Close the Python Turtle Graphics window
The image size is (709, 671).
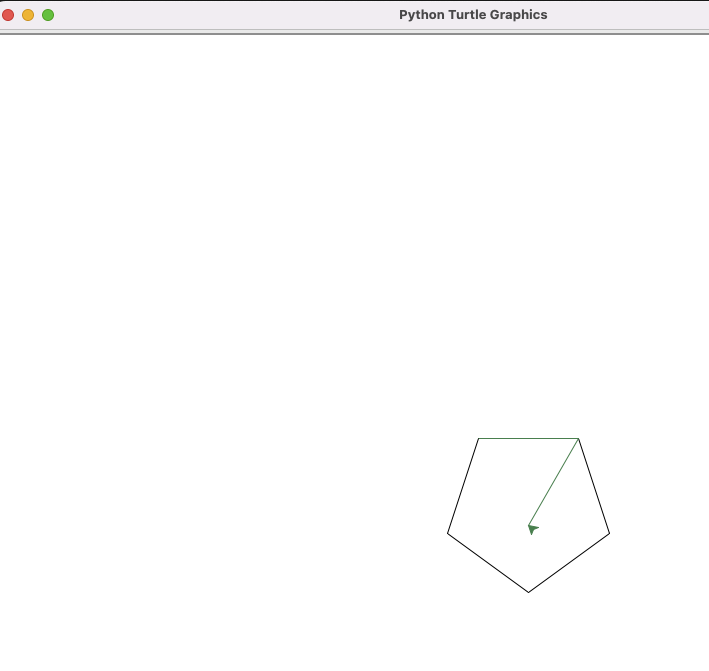tap(8, 15)
